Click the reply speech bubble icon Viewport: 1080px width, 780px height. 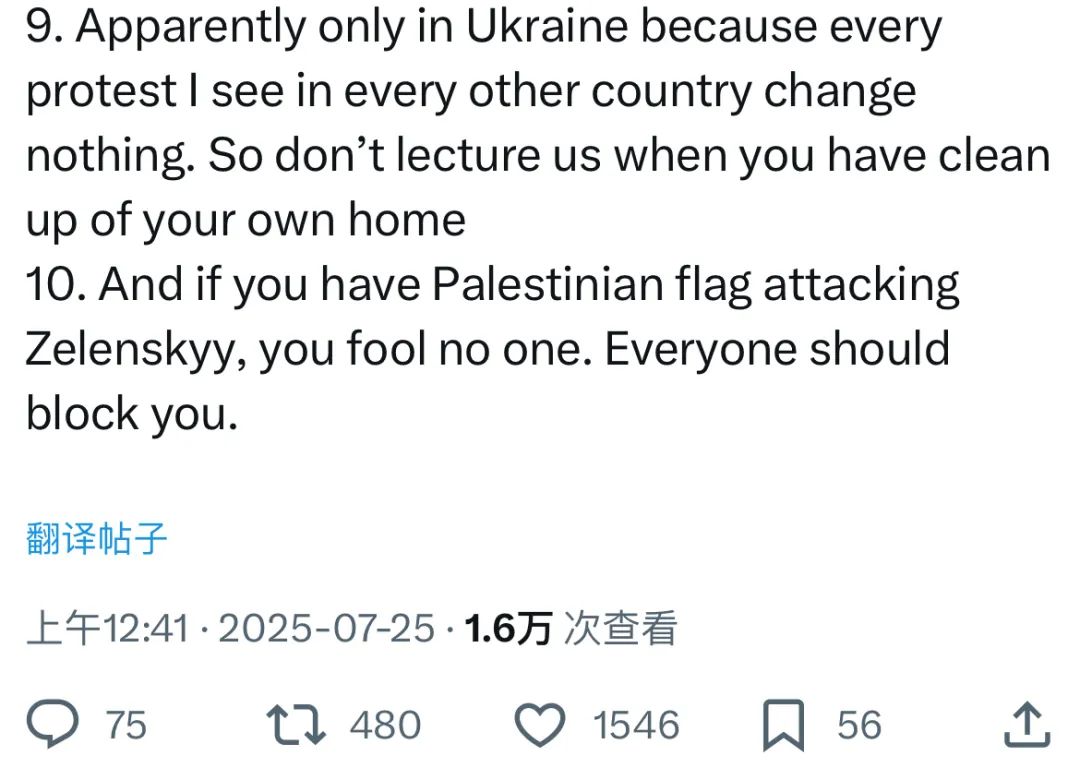(x=52, y=723)
